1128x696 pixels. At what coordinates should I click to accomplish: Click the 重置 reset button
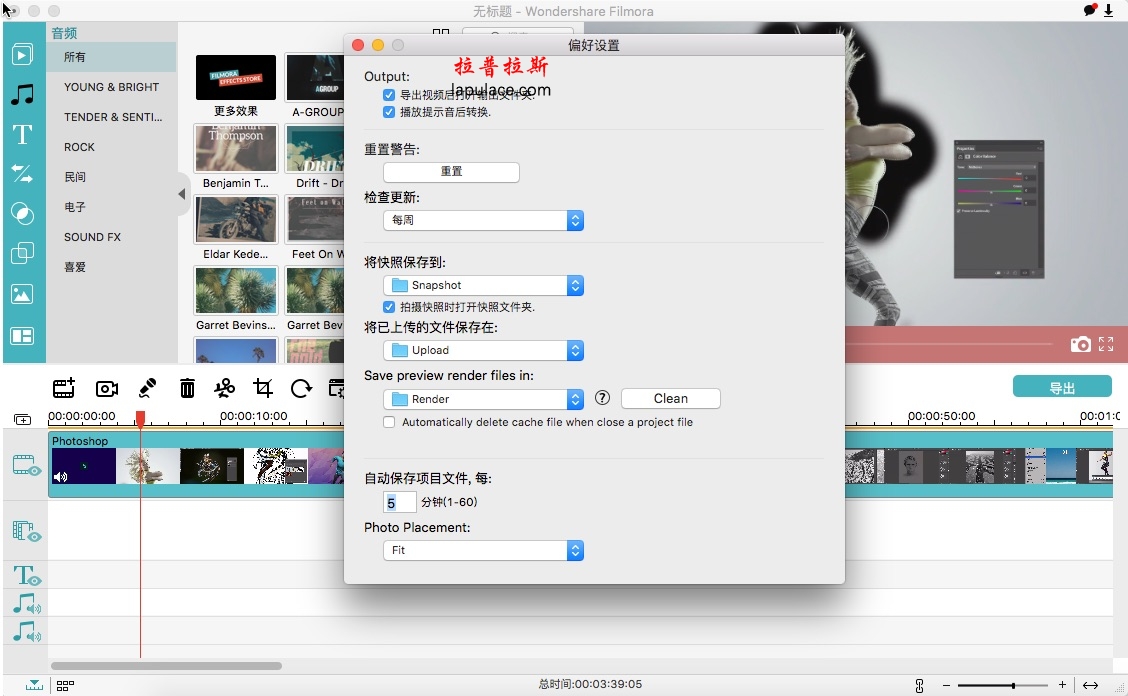[x=451, y=171]
